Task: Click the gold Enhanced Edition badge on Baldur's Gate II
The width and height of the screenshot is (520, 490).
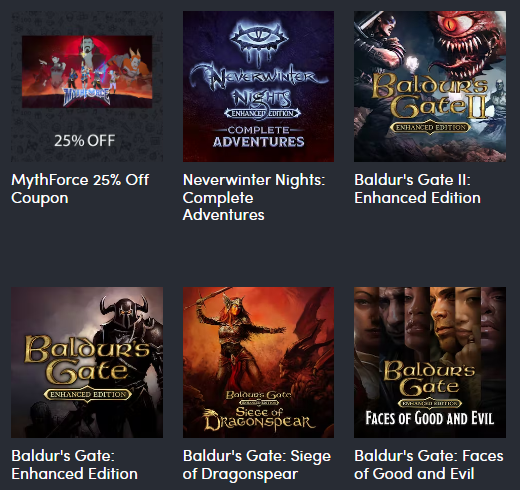Action: click(431, 127)
